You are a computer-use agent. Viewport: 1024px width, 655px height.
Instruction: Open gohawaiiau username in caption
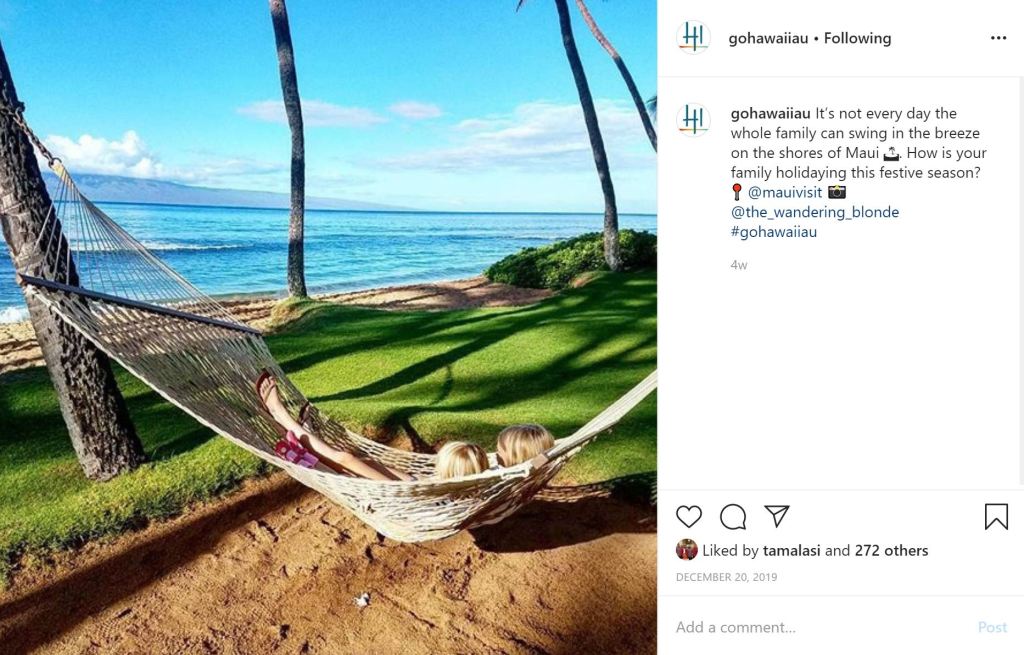pyautogui.click(x=770, y=114)
